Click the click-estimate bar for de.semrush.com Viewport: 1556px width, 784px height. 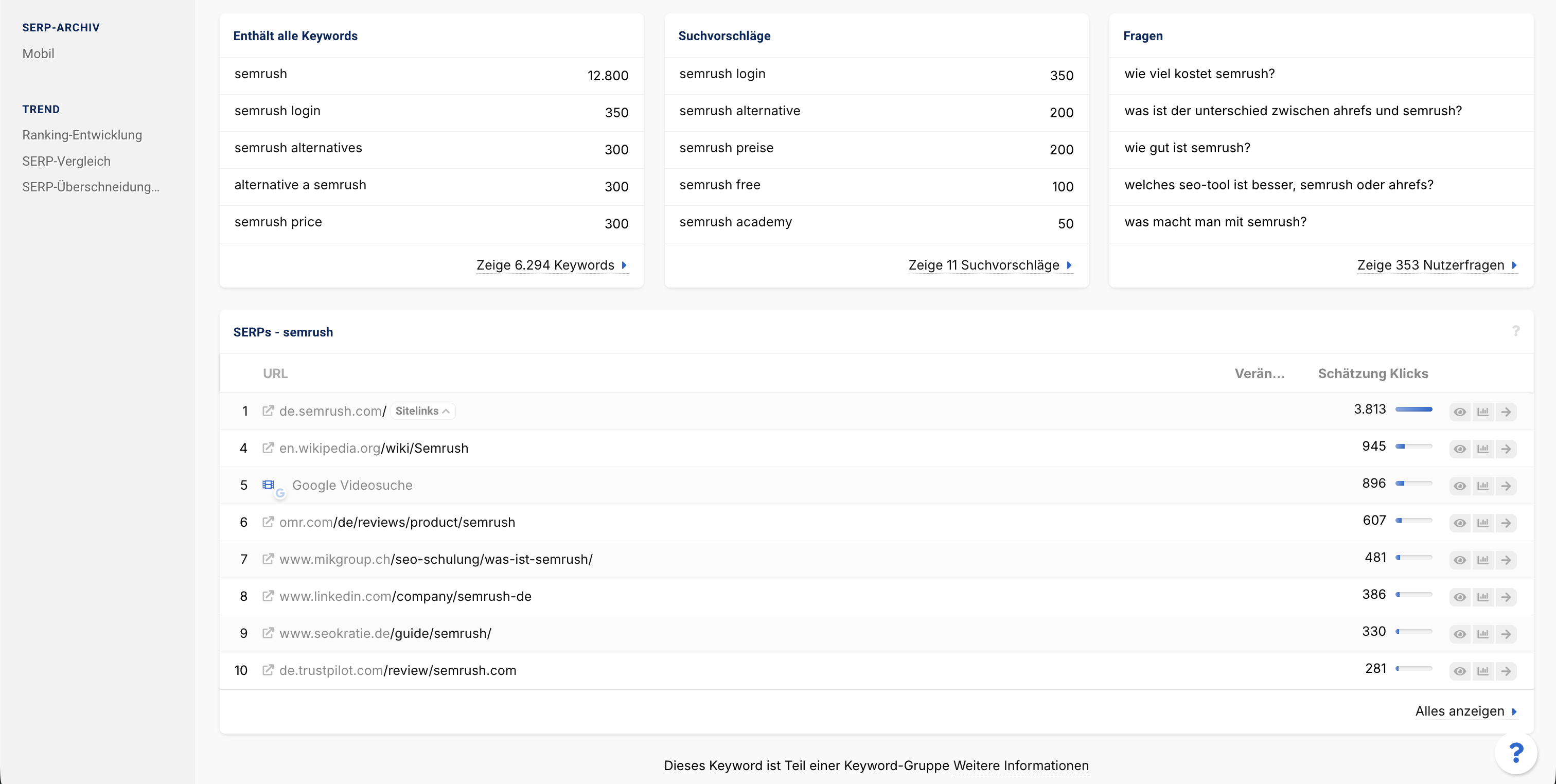click(x=1413, y=409)
